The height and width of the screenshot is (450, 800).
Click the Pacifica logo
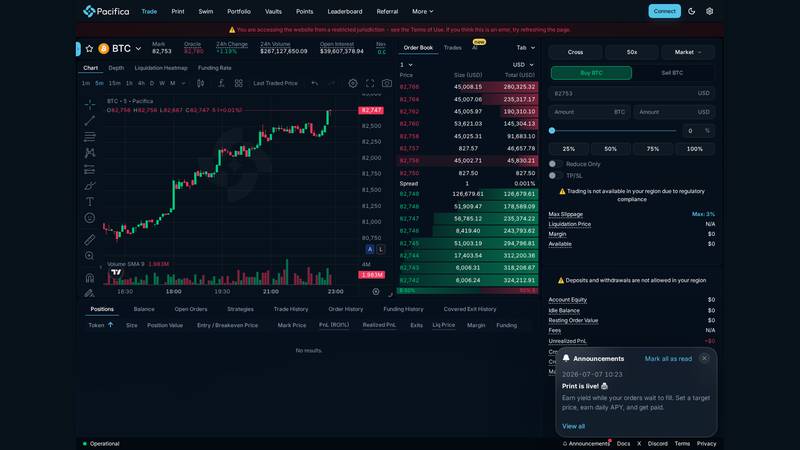(106, 11)
